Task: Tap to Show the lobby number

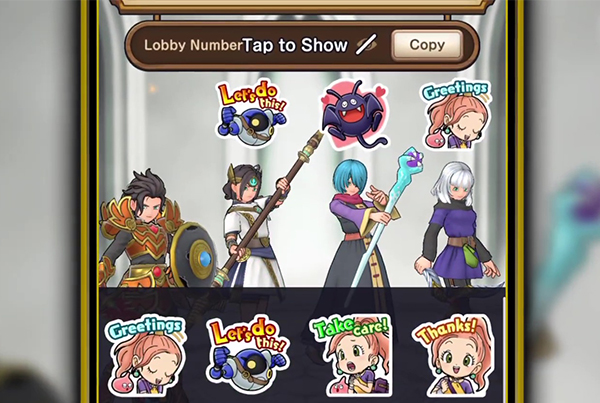Action: 295,45
